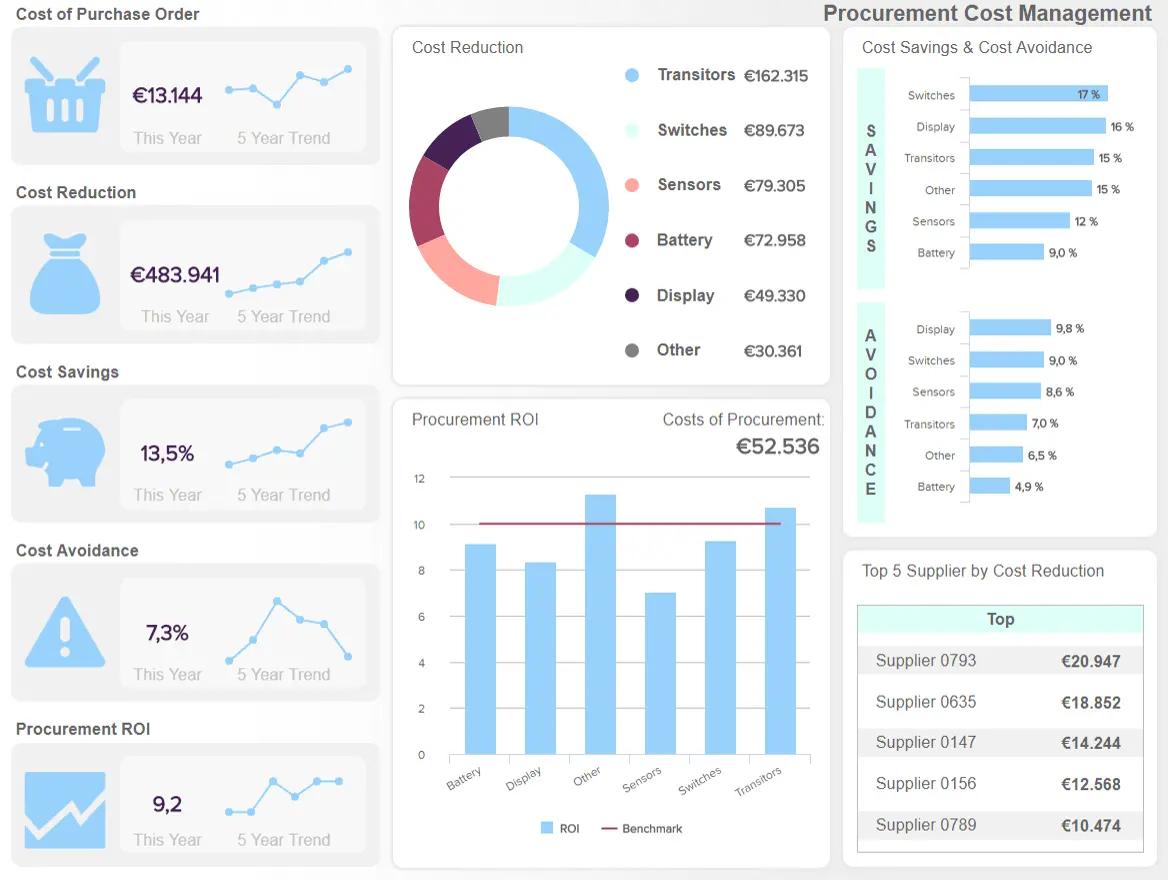Click the Display 9,8 % avoidance bar
1168x880 pixels.
pos(1009,328)
